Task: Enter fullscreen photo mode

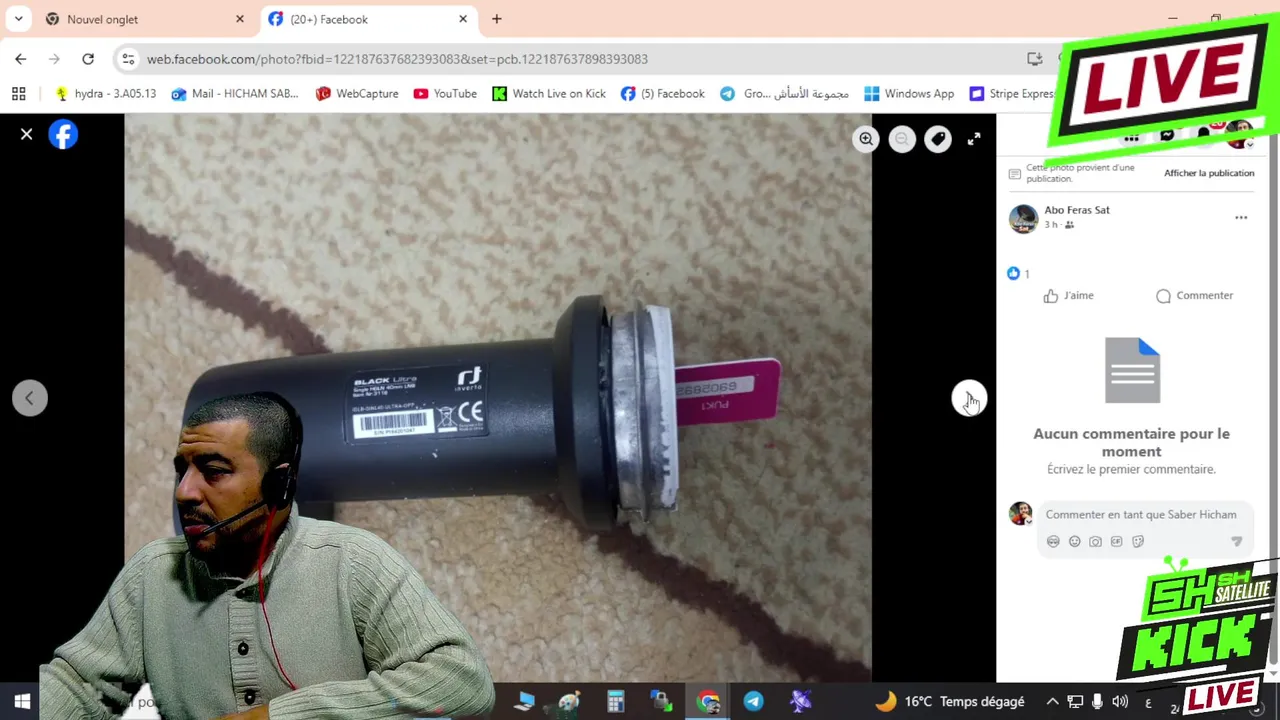Action: tap(974, 139)
